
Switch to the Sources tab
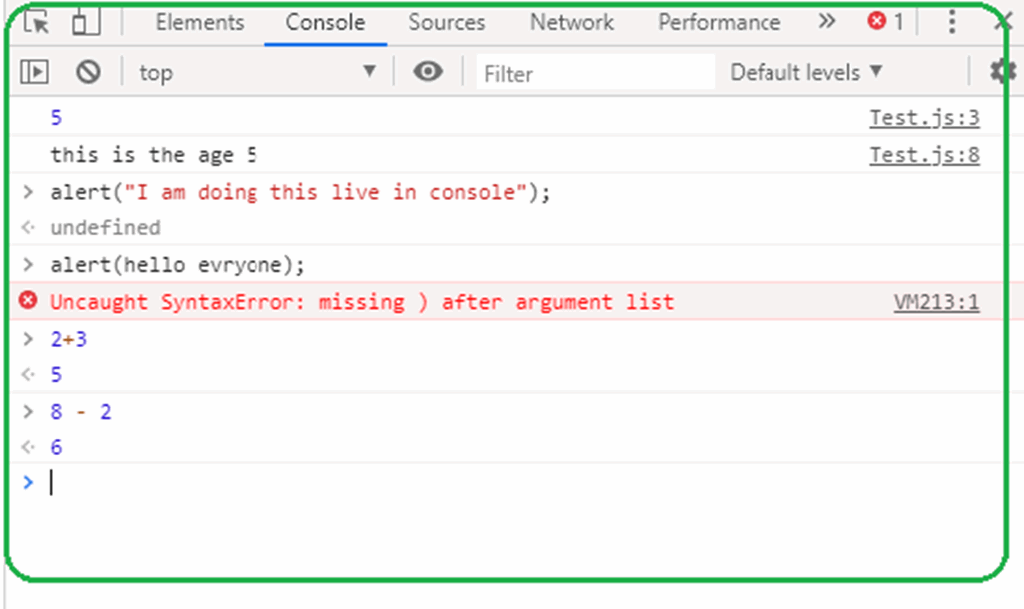(446, 21)
